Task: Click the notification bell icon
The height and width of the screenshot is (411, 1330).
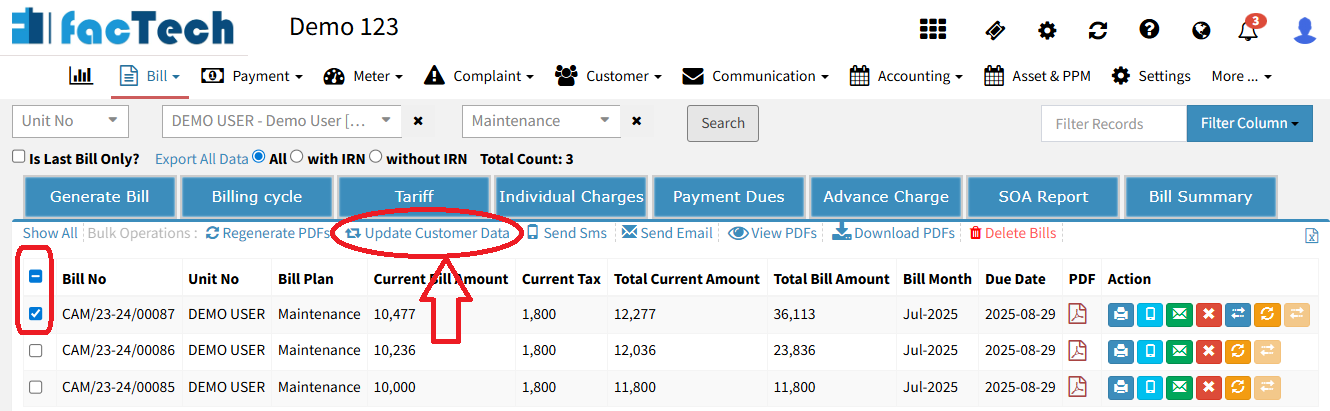Action: (1248, 30)
